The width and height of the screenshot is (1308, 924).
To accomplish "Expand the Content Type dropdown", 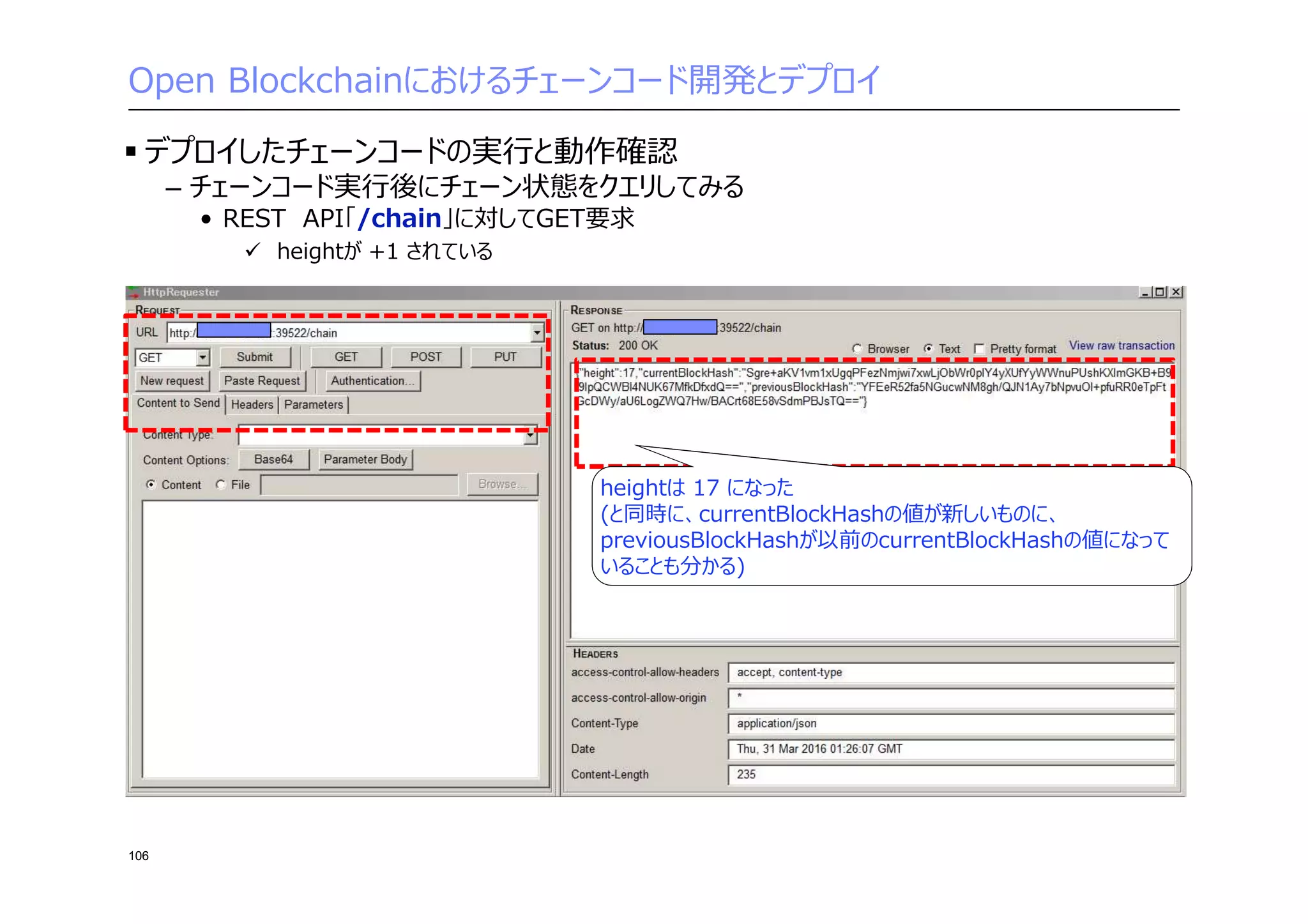I will [x=531, y=436].
